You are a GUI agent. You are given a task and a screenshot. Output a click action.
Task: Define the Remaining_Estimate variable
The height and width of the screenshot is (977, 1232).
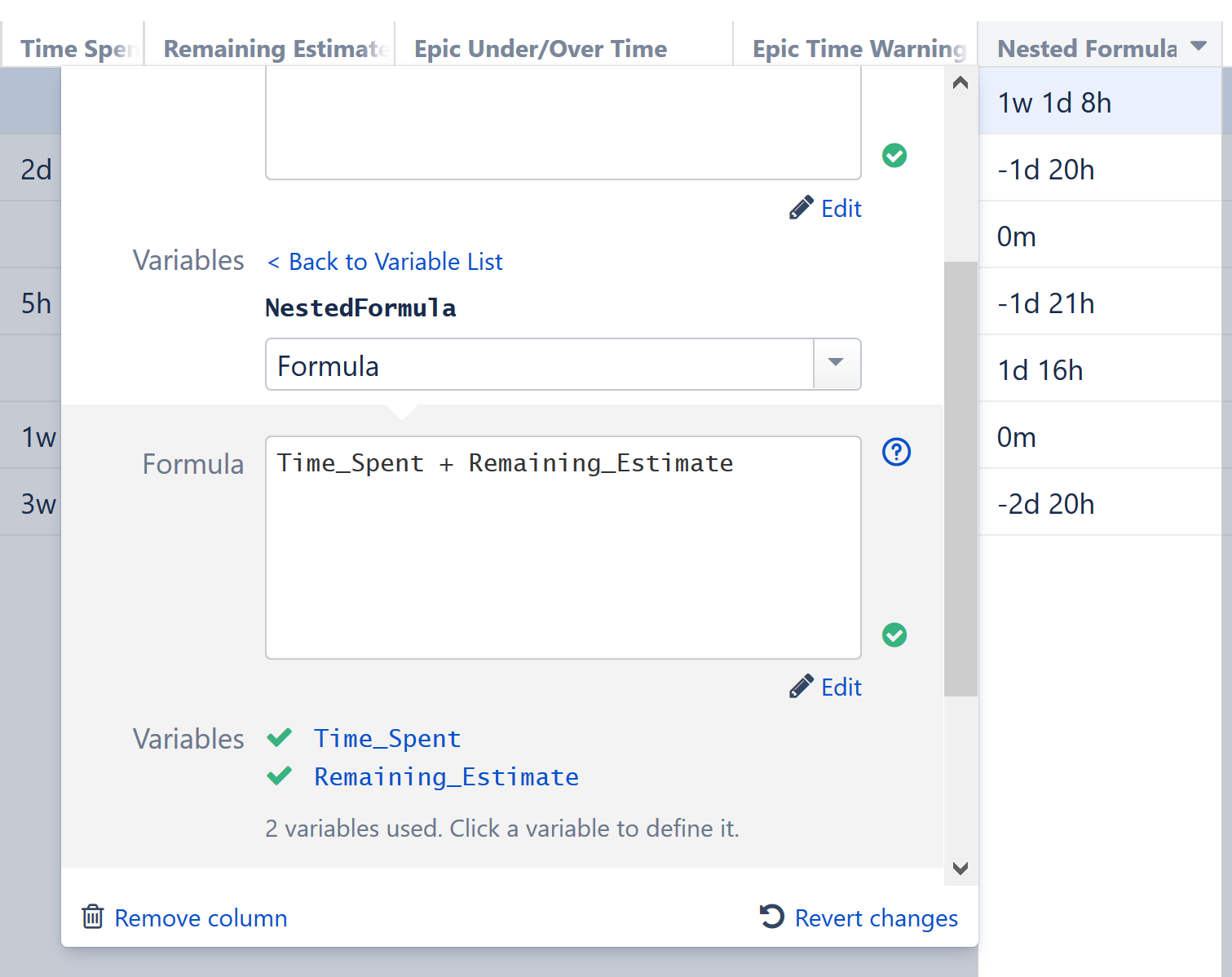(446, 776)
